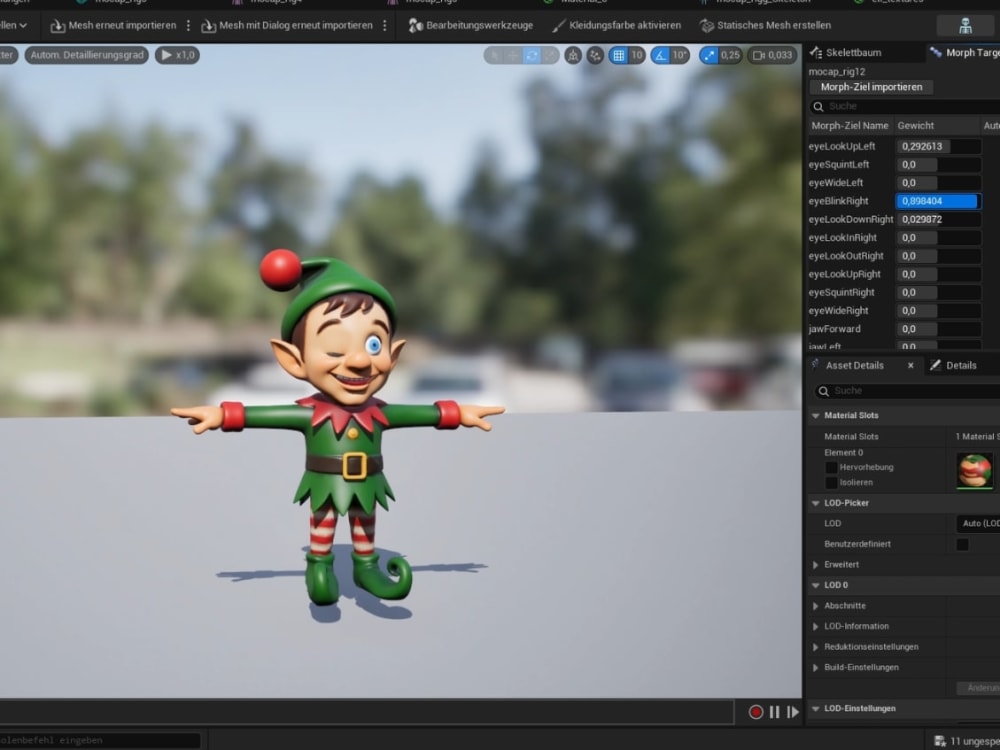Toggle scale snapping in viewport toolbar

click(x=709, y=55)
